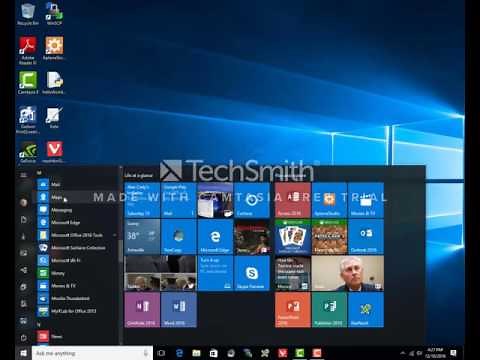Screen dimensions: 480x360
Task: Open Downloads from Start left rail
Action: click(23, 237)
